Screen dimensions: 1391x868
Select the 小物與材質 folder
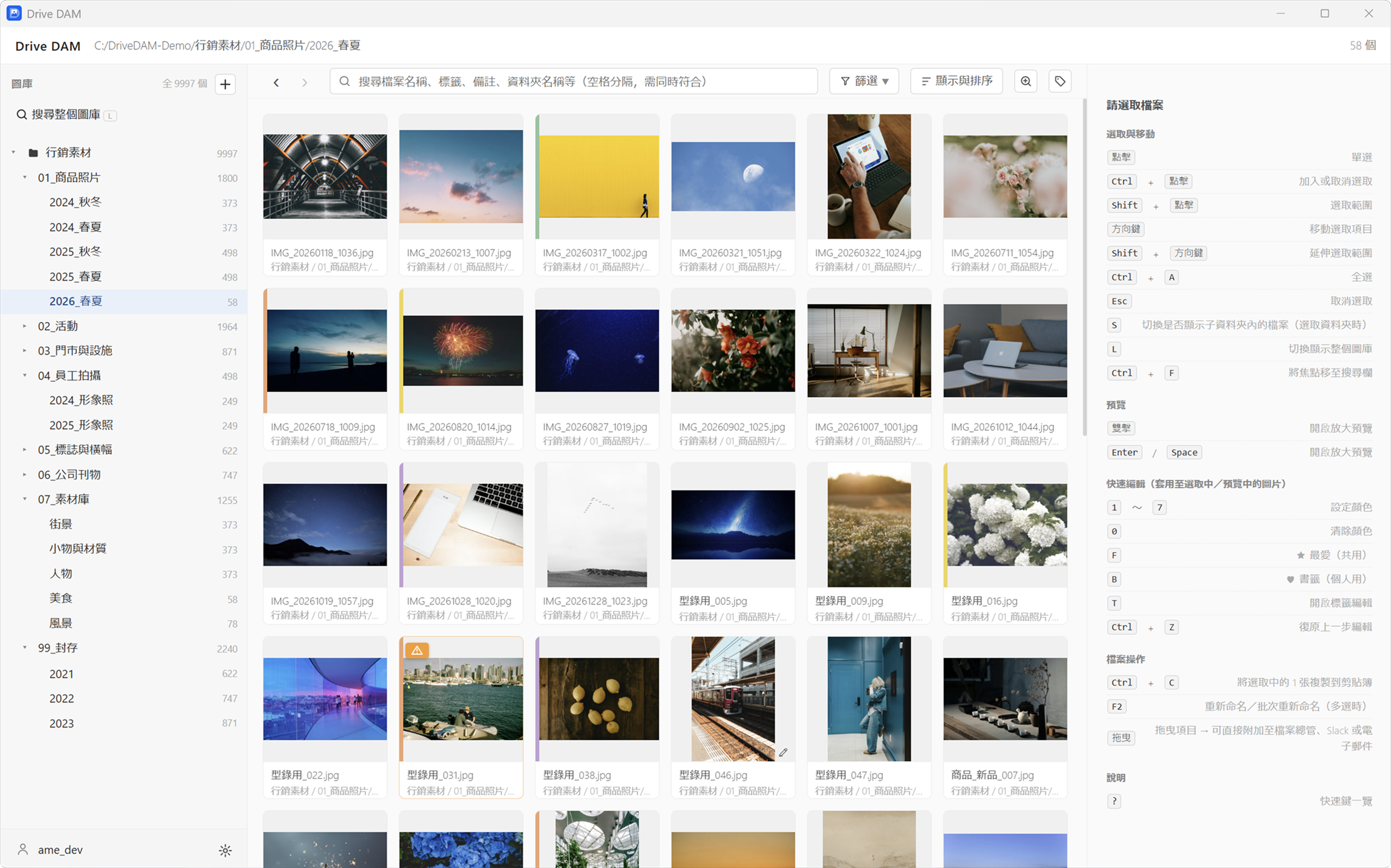(x=124, y=549)
